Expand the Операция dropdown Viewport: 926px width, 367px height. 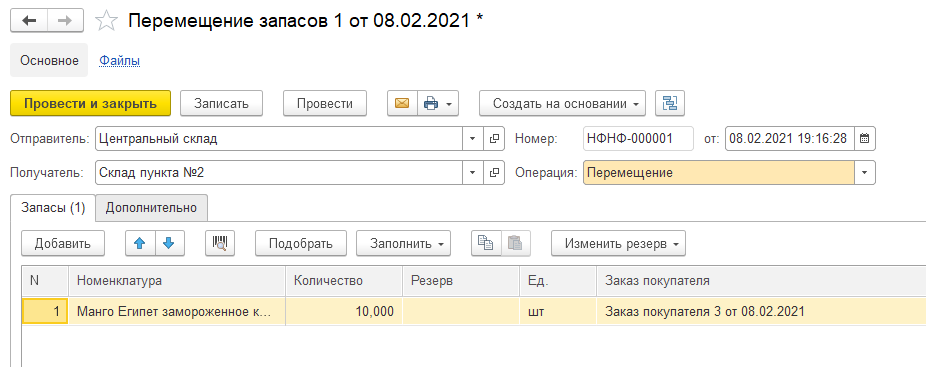click(x=865, y=173)
